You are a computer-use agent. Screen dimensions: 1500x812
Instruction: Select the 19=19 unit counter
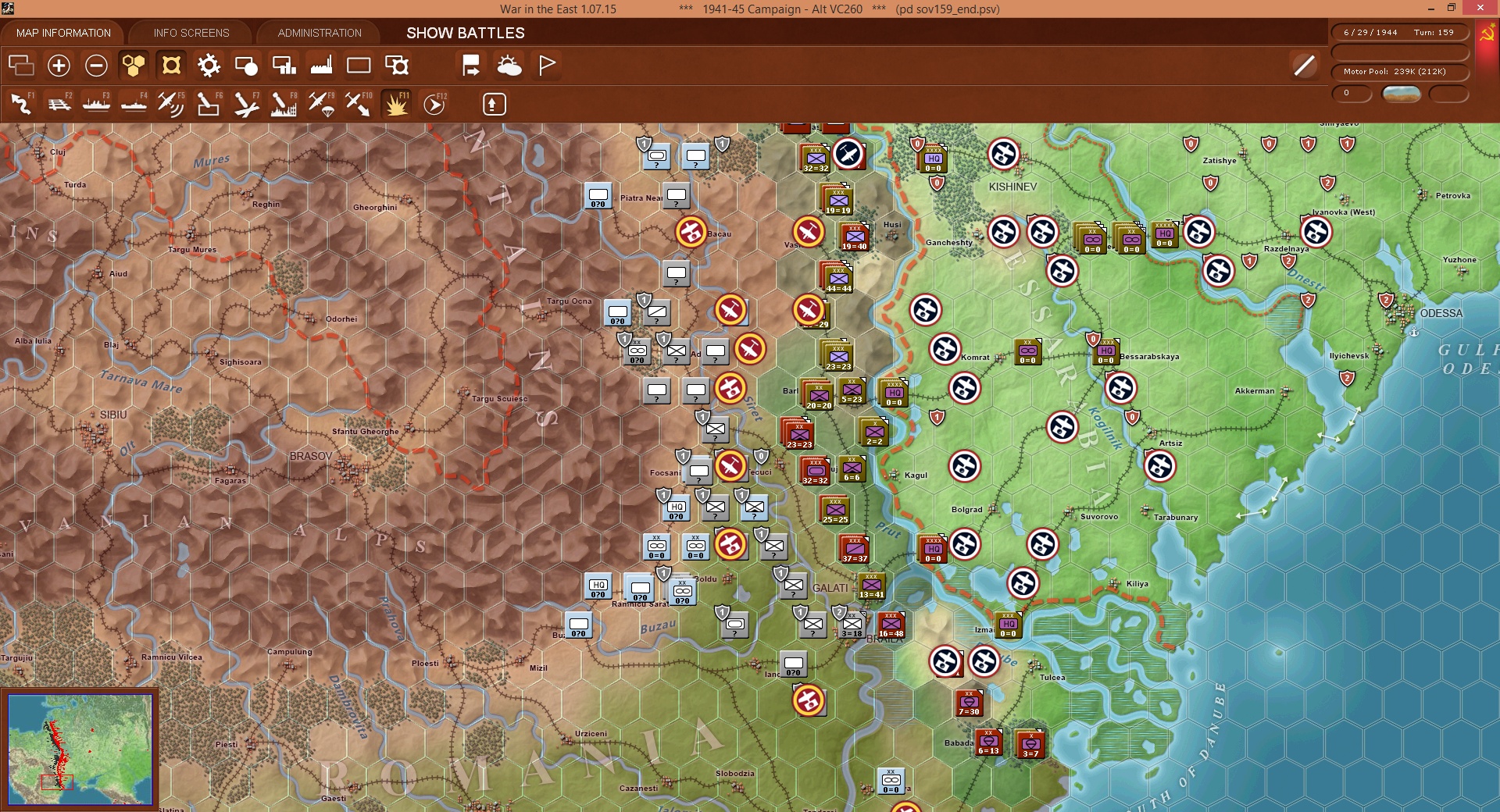(837, 201)
